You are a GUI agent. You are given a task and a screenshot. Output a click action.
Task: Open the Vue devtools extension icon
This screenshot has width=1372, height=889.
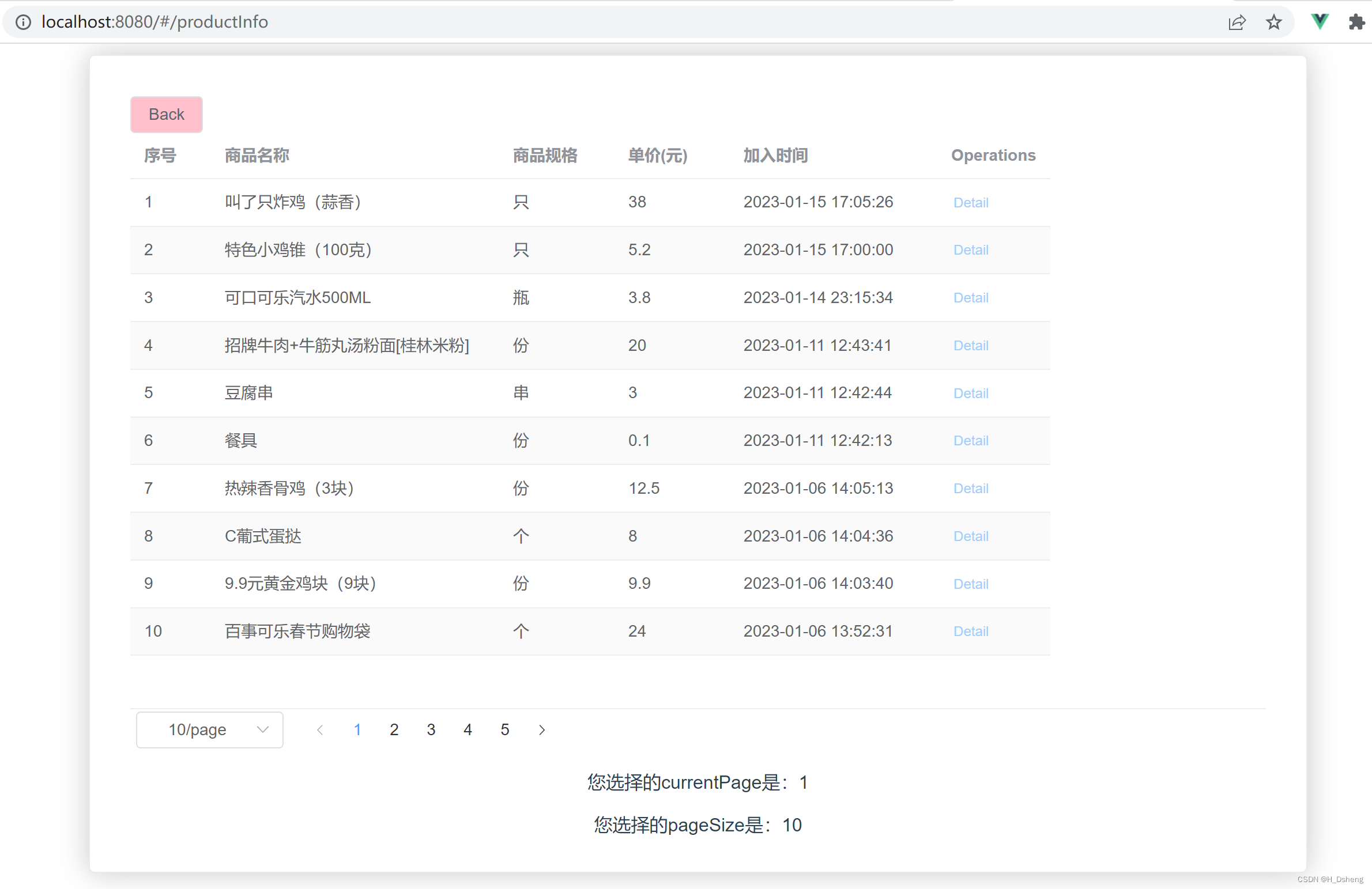coord(1320,22)
